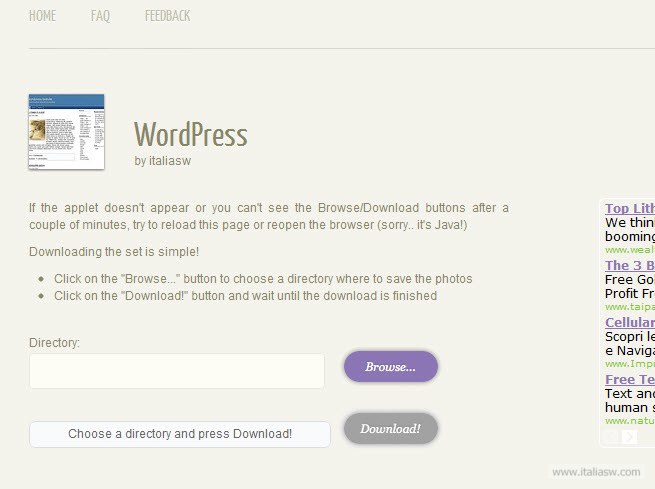This screenshot has width=655, height=489.
Task: Open the FEEDBACK page
Action: pyautogui.click(x=167, y=16)
